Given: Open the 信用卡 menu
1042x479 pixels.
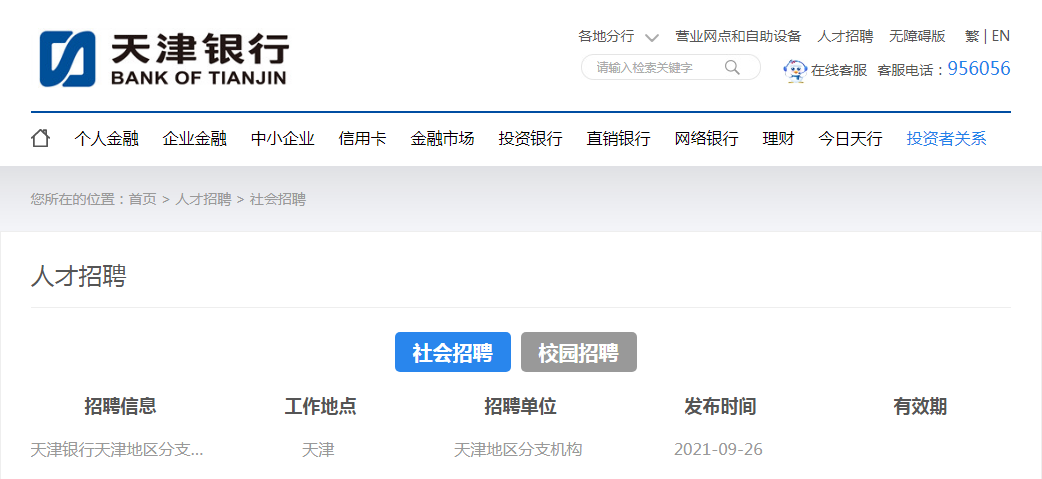Looking at the screenshot, I should 362,139.
